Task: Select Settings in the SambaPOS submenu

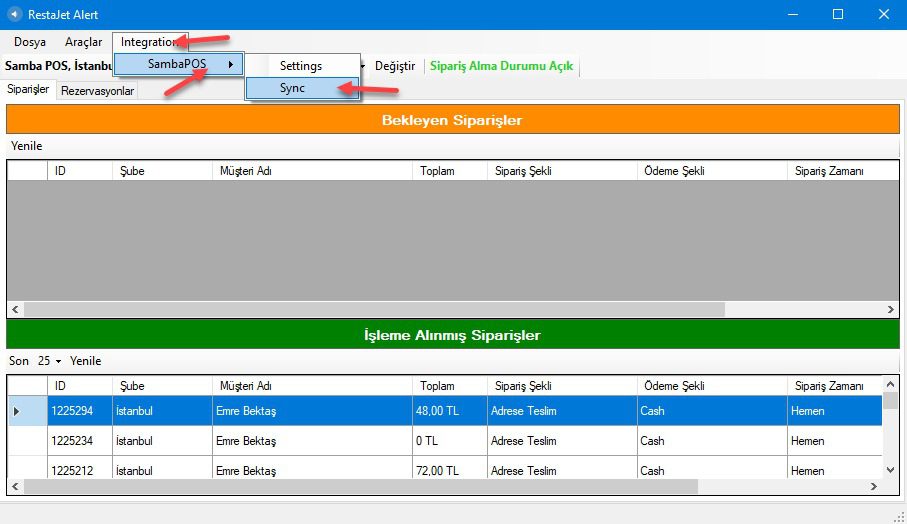Action: [x=301, y=66]
